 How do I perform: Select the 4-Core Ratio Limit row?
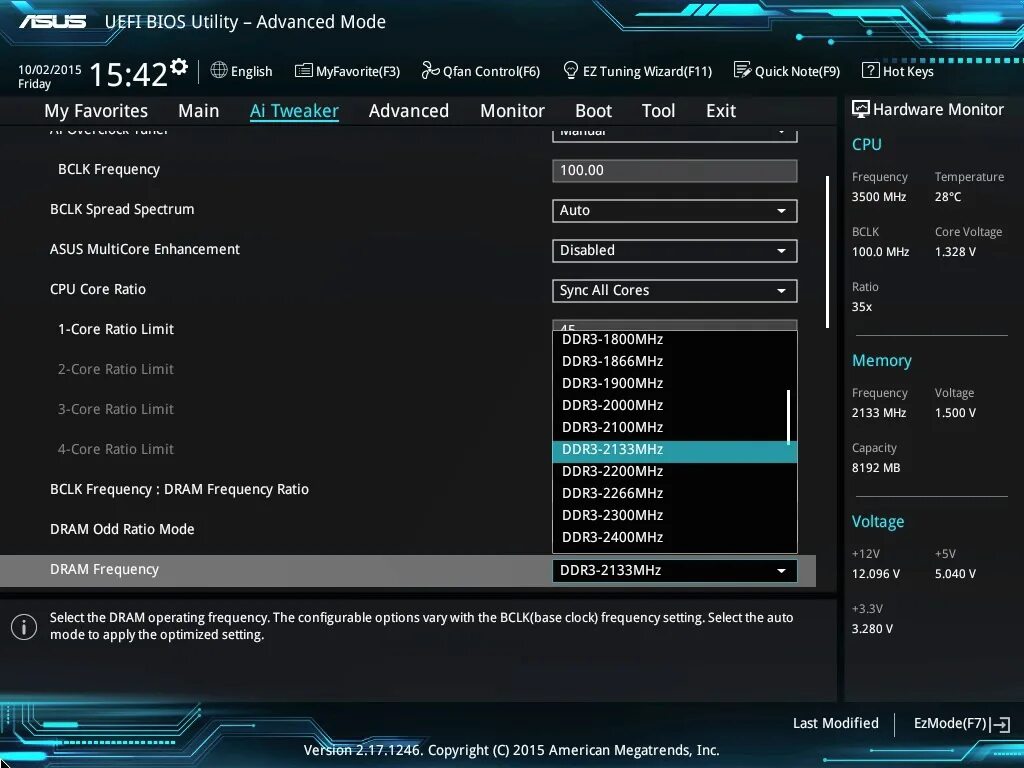point(116,449)
